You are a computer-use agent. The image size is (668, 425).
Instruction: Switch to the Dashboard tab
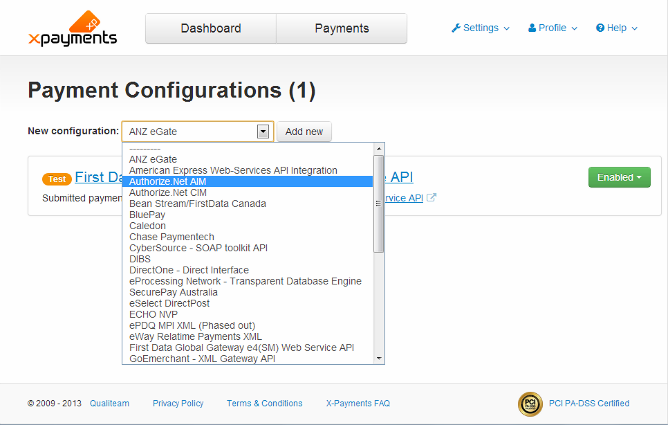211,29
